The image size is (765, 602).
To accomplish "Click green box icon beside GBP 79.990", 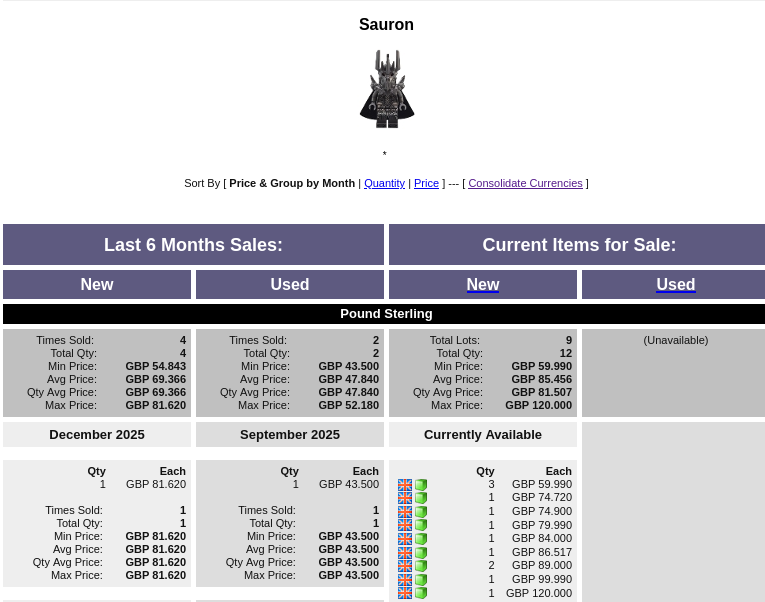I will [421, 525].
